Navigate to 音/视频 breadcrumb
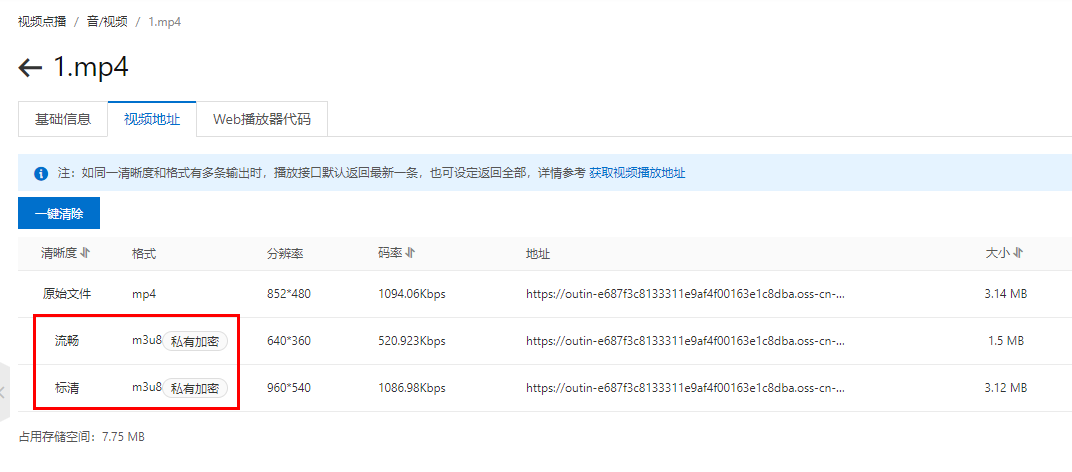The height and width of the screenshot is (472, 1072). coord(106,21)
